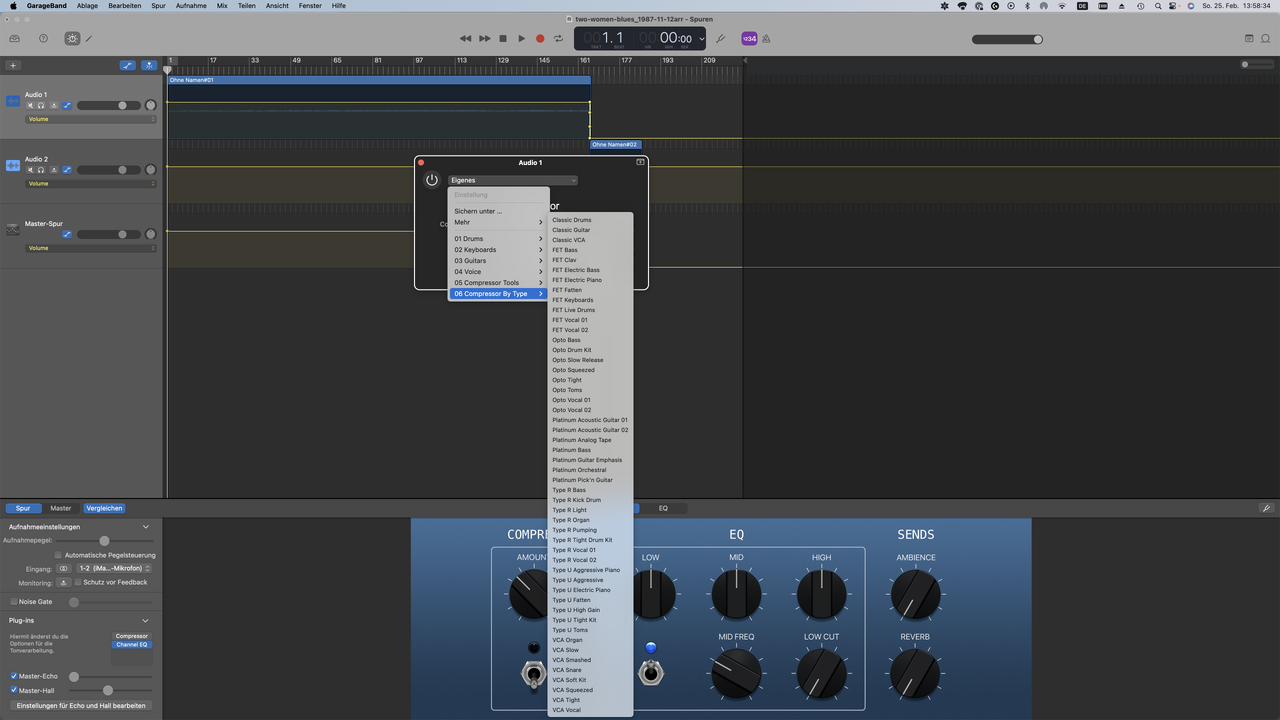
Task: Open the note pad icon
Action: tap(1249, 39)
